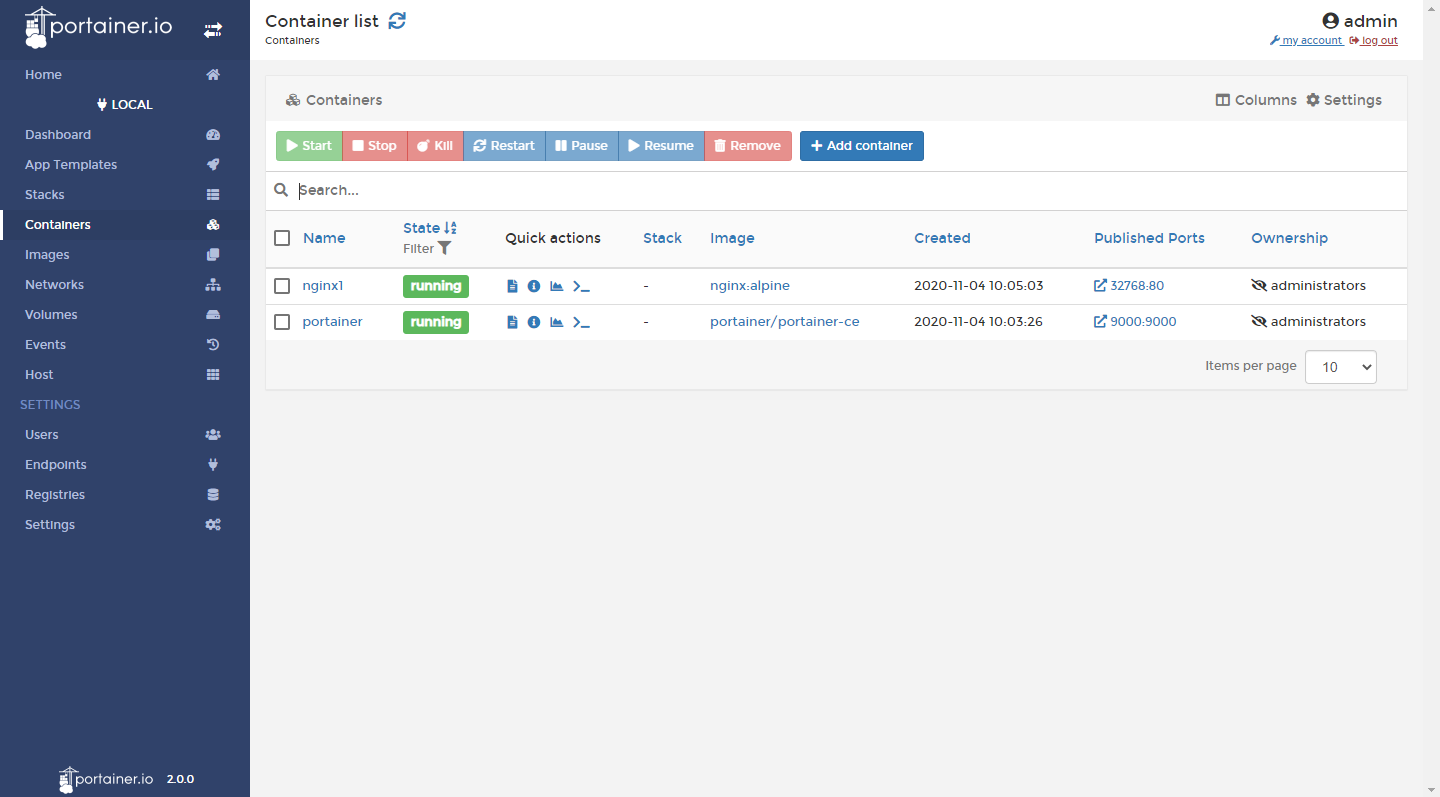The height and width of the screenshot is (797, 1440).
Task: Open published port 32768:80 link
Action: (1129, 286)
